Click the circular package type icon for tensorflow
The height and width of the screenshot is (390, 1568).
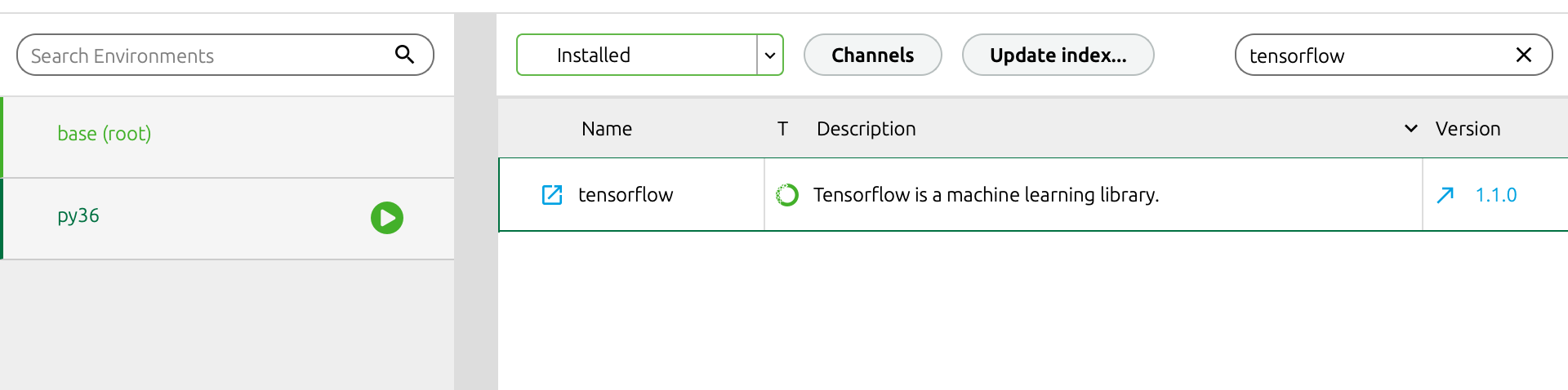[x=787, y=195]
